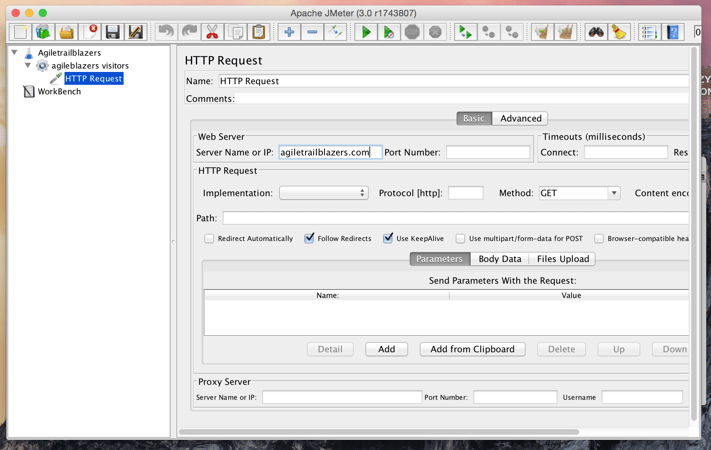Start the test with green play icon
Viewport: 711px width, 450px height.
tap(365, 32)
